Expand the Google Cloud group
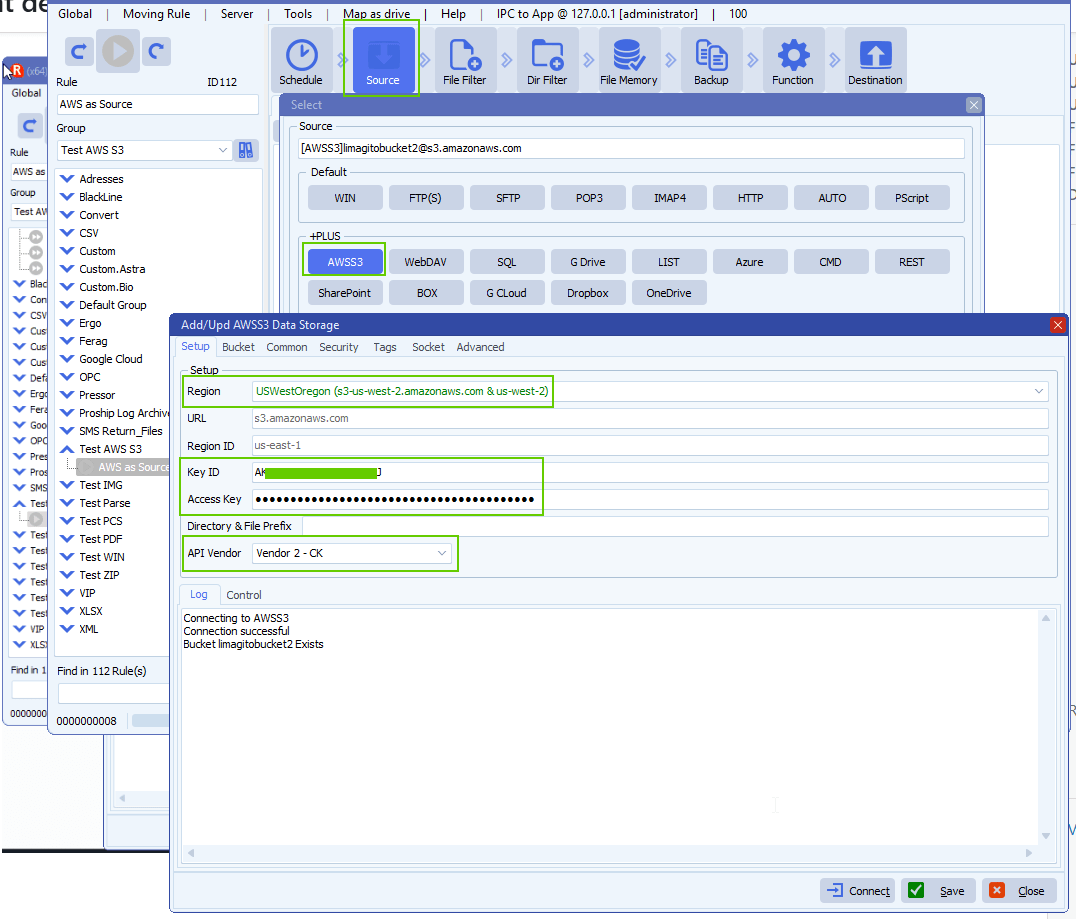Image resolution: width=1076 pixels, height=919 pixels. [x=67, y=359]
